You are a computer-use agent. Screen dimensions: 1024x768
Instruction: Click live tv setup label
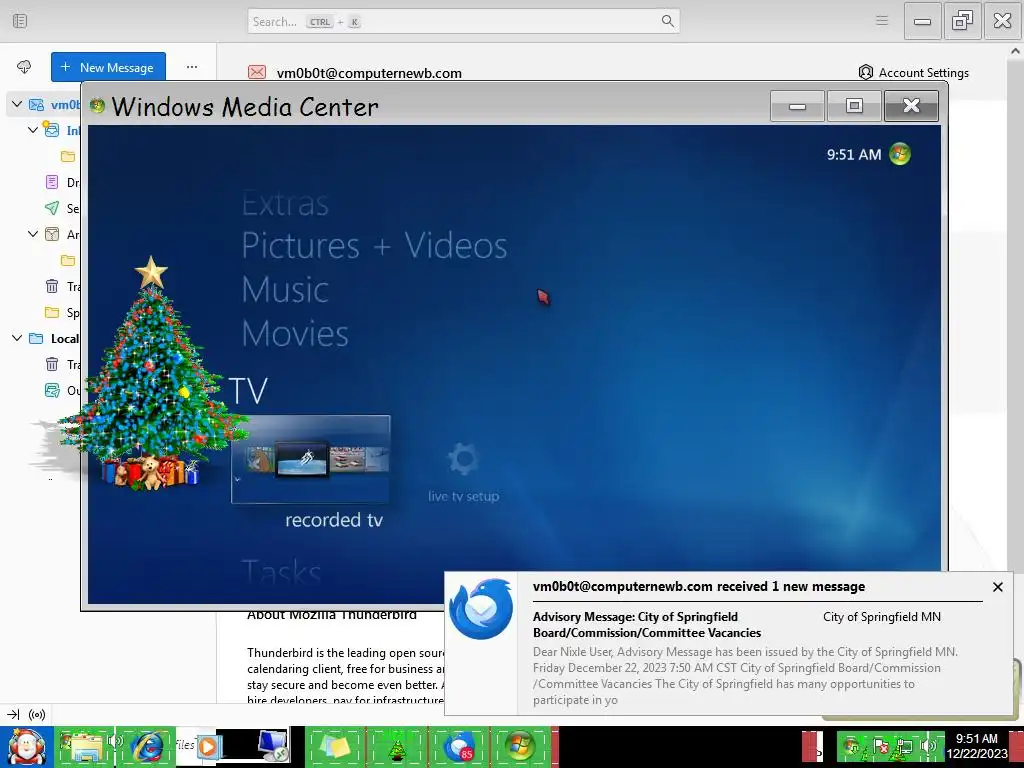coord(464,496)
